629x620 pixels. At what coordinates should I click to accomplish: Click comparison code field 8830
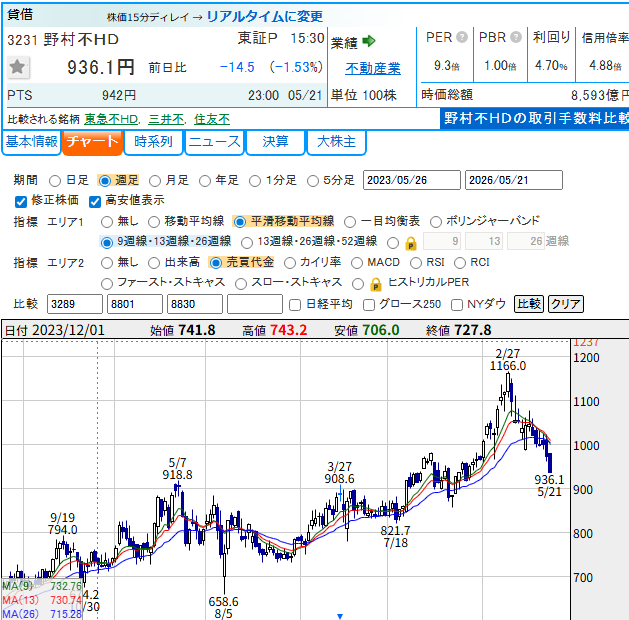[195, 304]
